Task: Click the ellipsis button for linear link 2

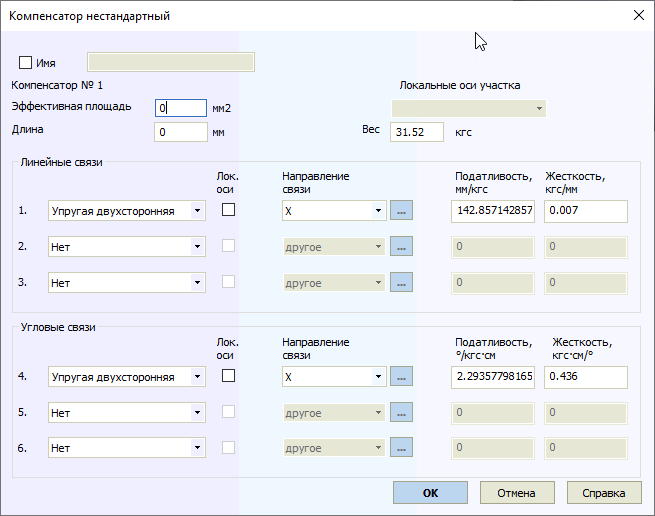Action: (x=401, y=246)
